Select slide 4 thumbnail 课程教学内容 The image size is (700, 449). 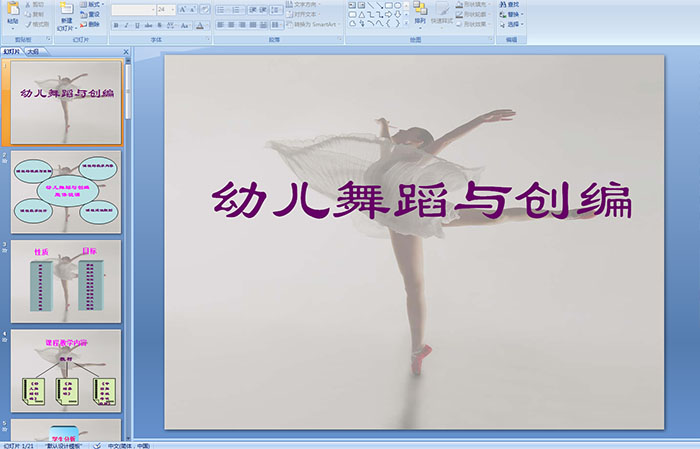66,371
